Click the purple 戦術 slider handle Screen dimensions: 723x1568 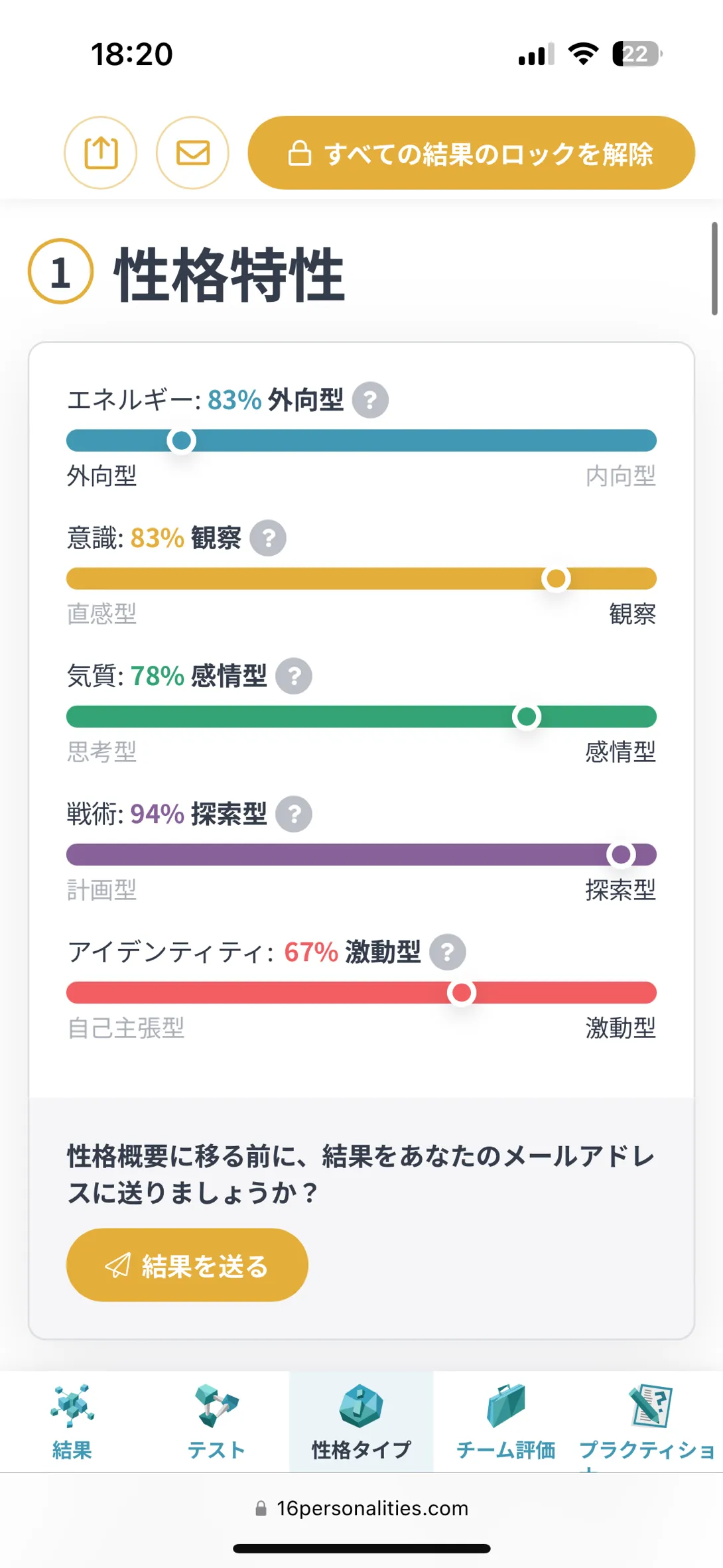[621, 854]
